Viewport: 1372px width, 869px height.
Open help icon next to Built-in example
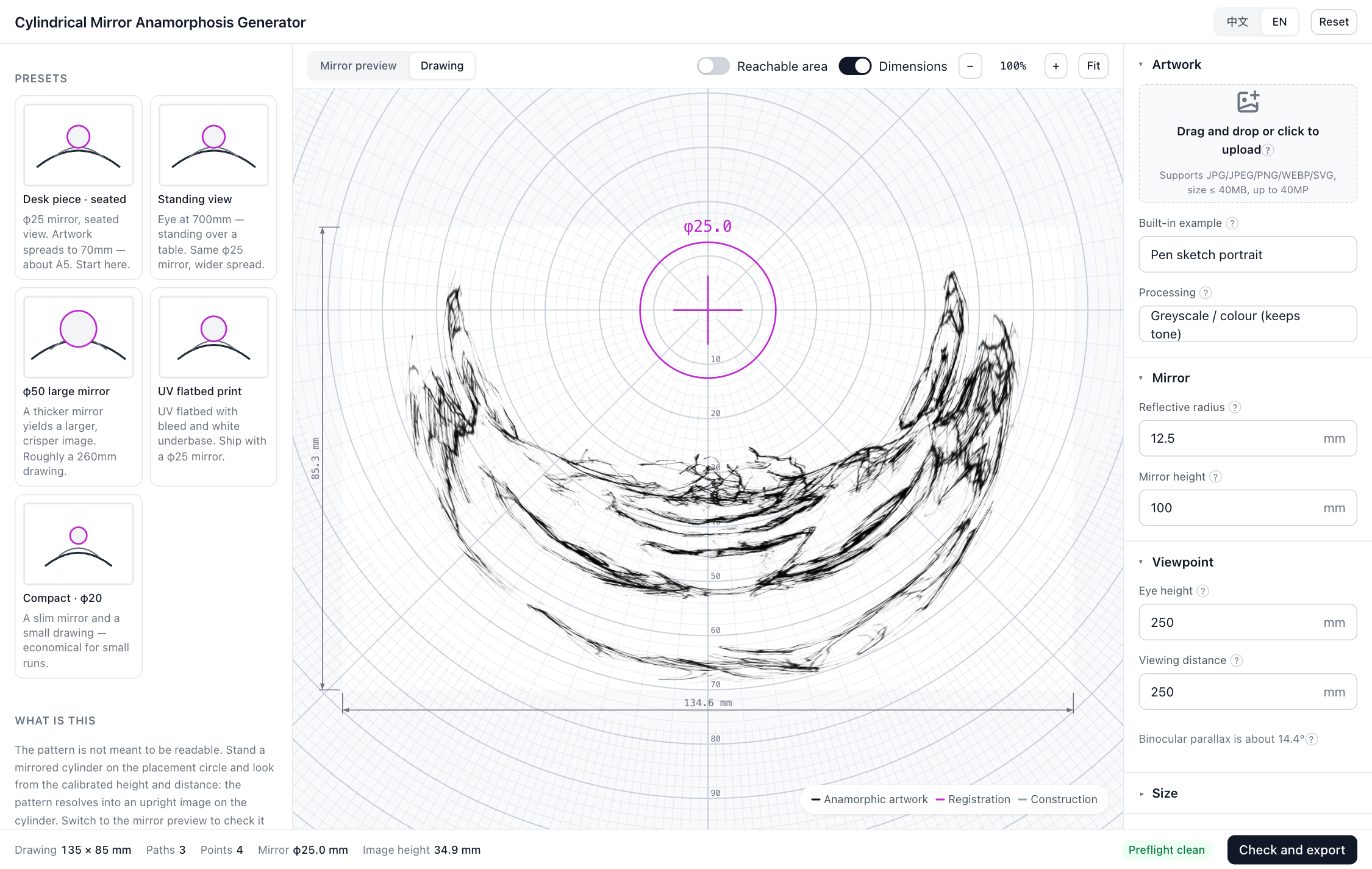tap(1232, 223)
